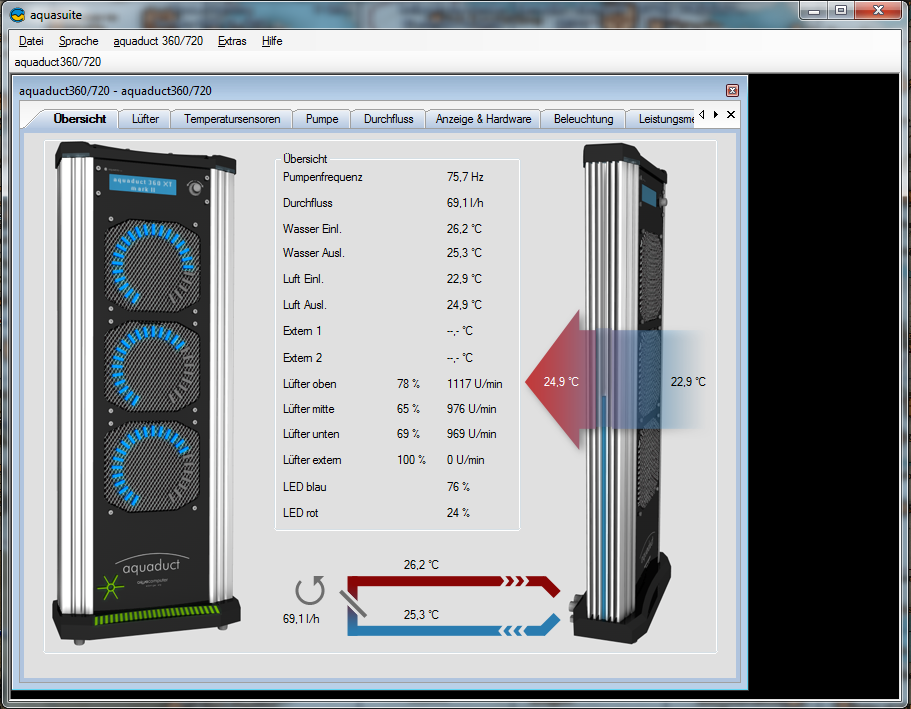Open the Datei menu
The height and width of the screenshot is (709, 911).
point(31,41)
